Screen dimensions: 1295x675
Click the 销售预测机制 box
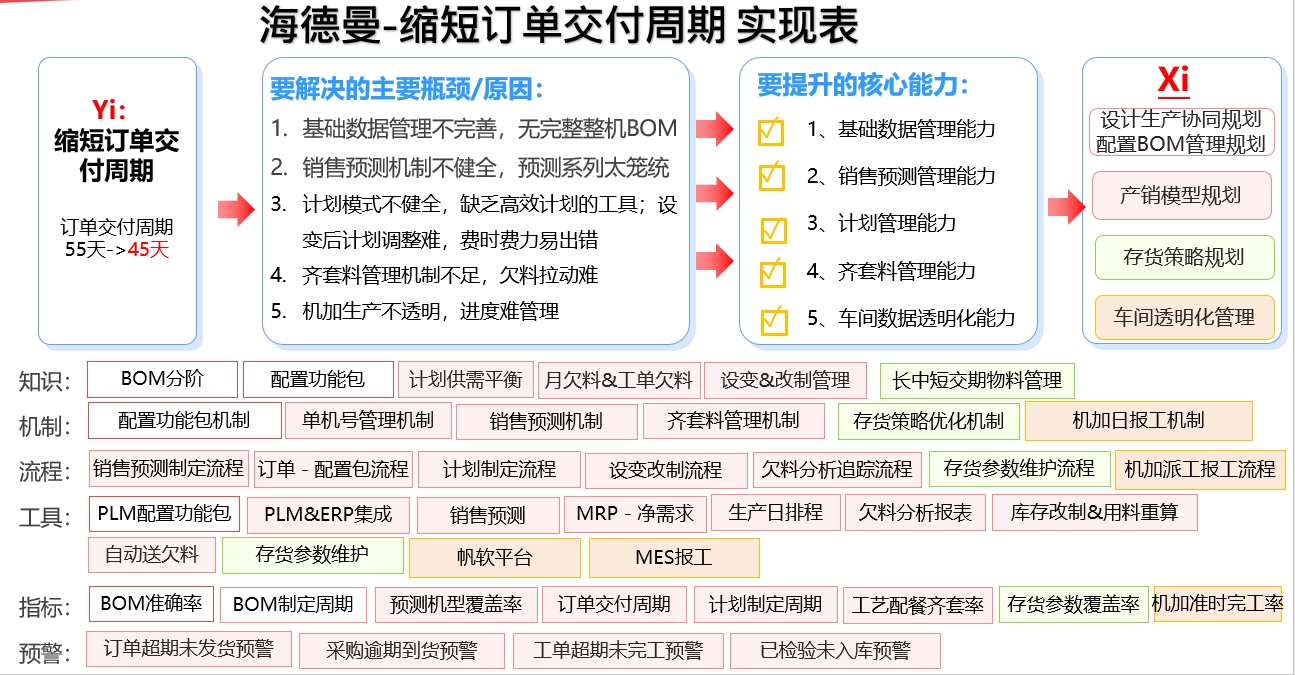click(546, 421)
